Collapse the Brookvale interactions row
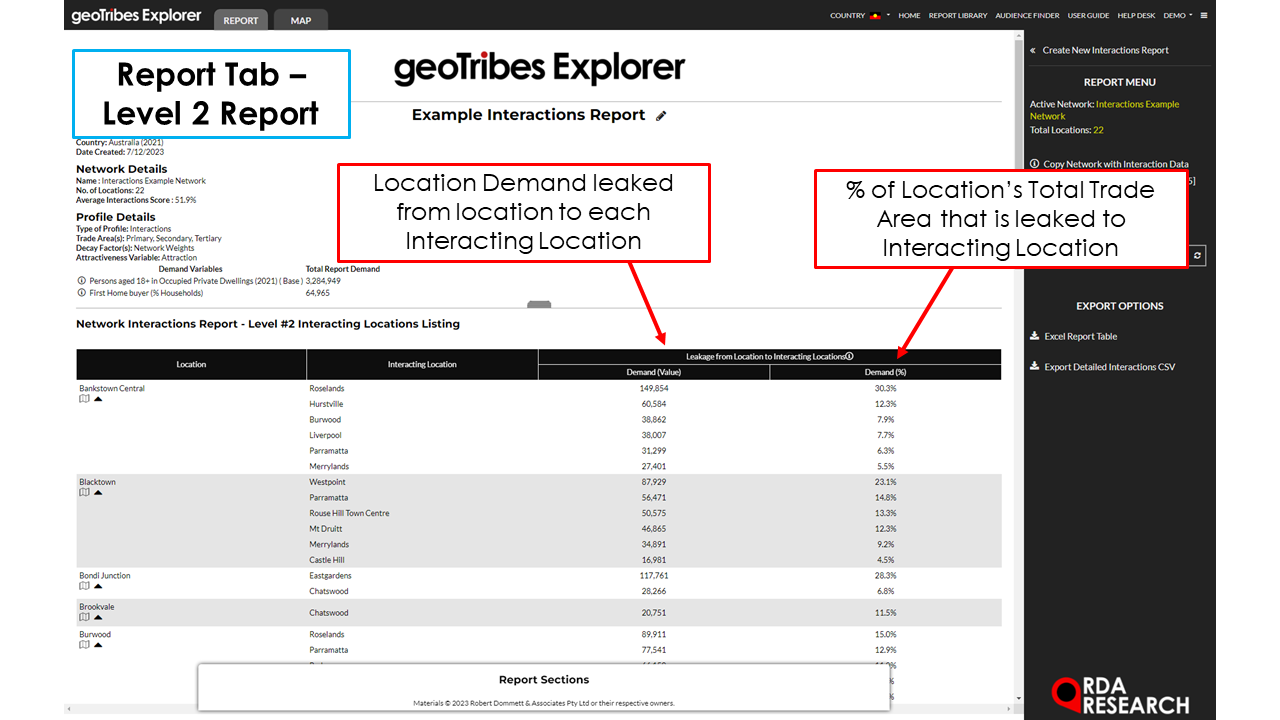 [98, 618]
